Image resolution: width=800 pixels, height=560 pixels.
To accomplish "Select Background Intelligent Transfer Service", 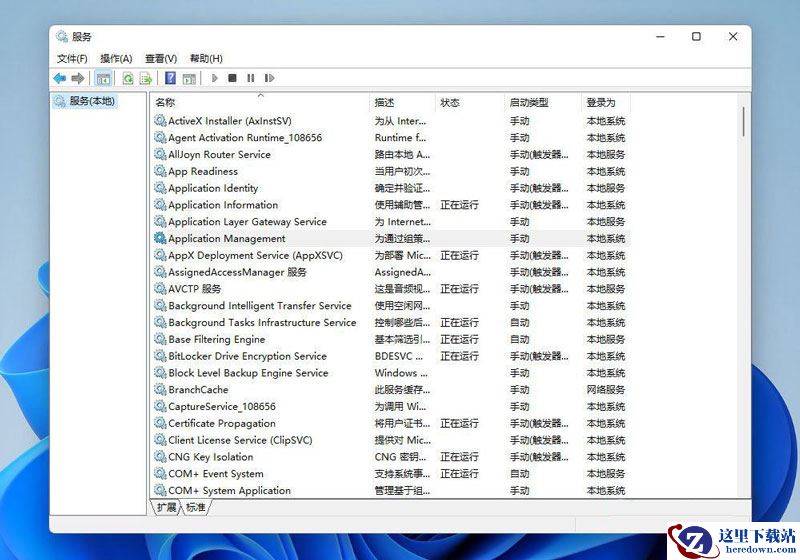I will [x=390, y=306].
